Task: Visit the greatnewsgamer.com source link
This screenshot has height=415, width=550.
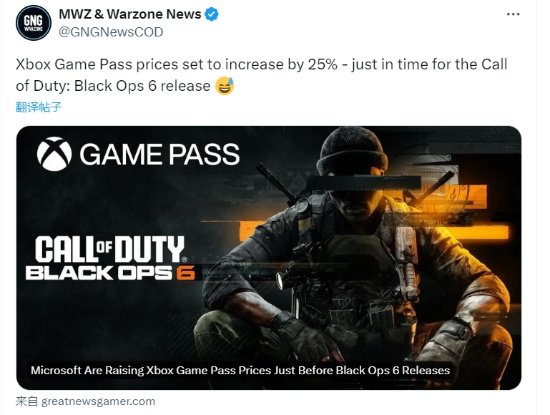Action: click(x=98, y=401)
